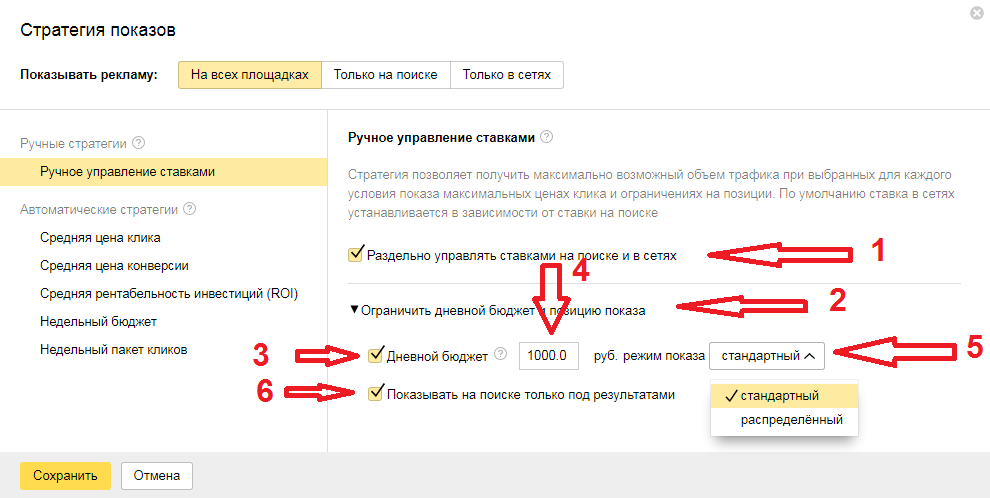Click the Отмена button
The height and width of the screenshot is (498, 990).
coord(157,476)
